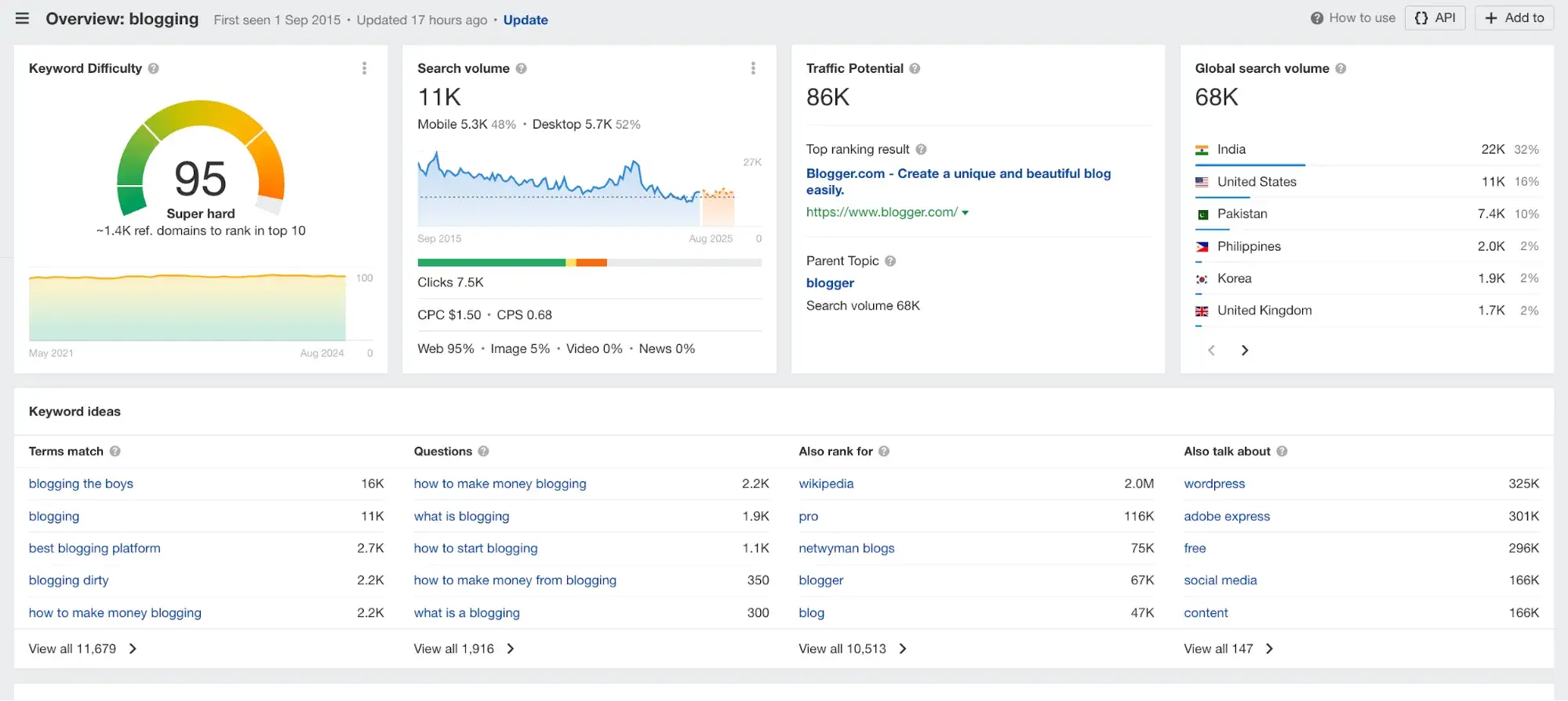Open the blogging keyword in Terms match
Viewport: 1568px width, 701px height.
tap(54, 516)
